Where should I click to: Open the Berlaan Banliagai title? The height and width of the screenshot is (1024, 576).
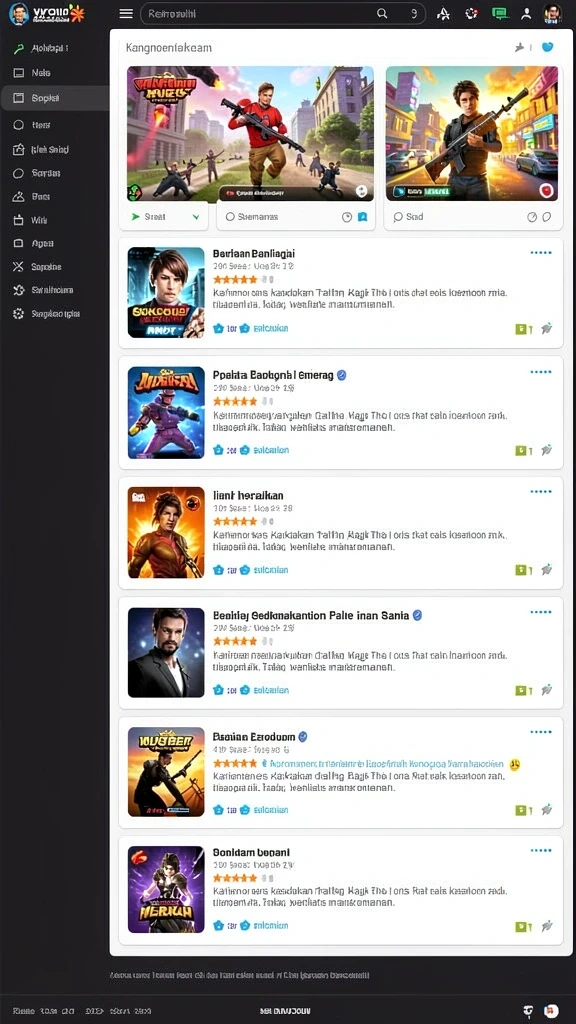tap(254, 253)
